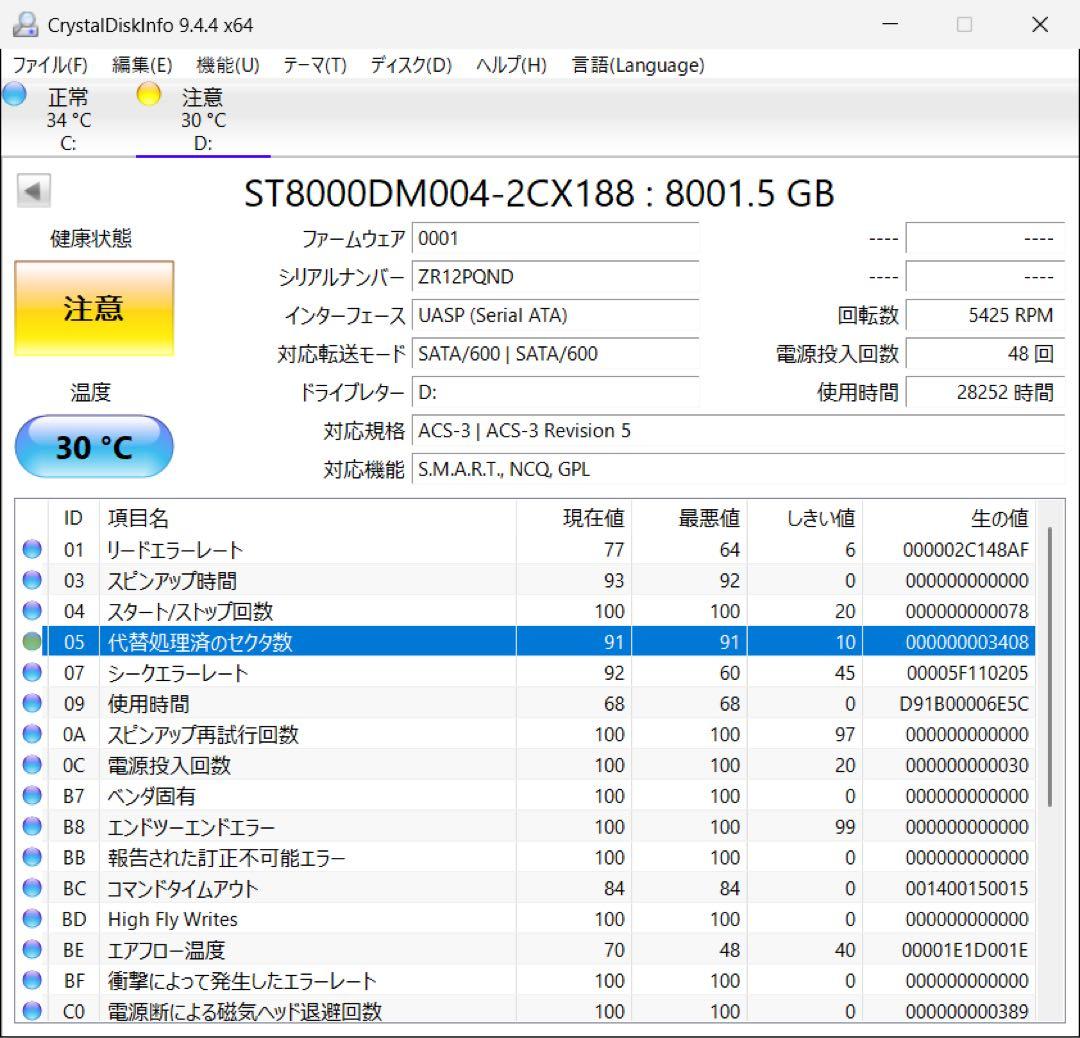Select row 01 リードエラーレート
This screenshot has width=1080, height=1038.
coord(526,550)
